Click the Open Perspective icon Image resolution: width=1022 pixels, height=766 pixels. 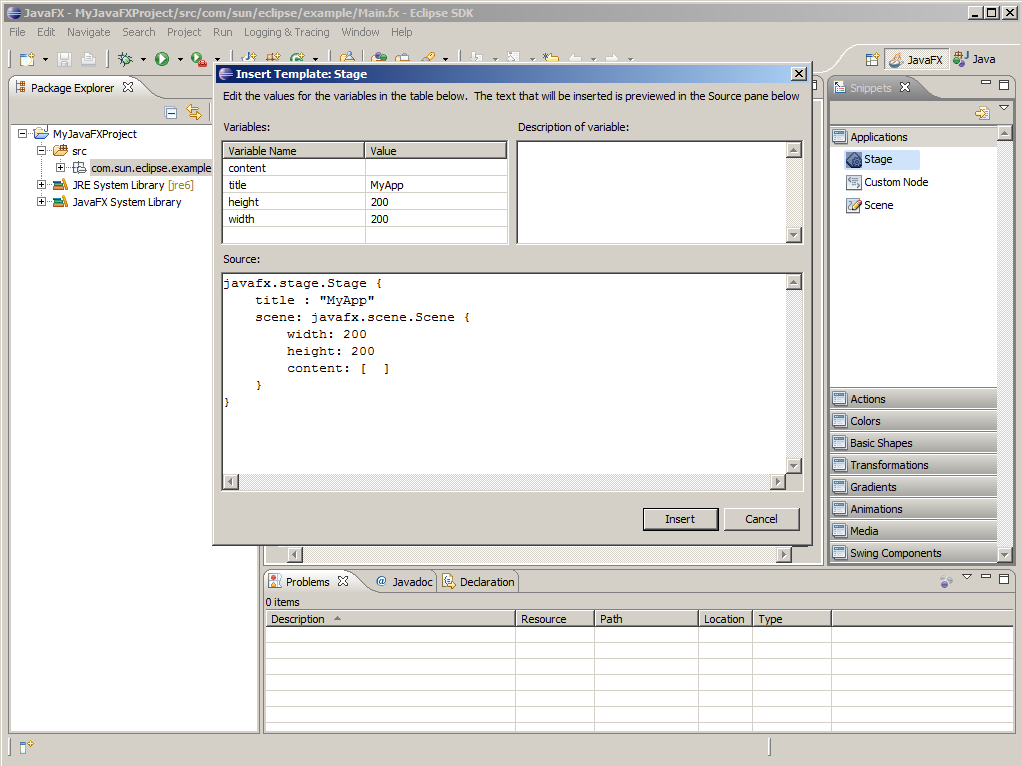click(x=872, y=60)
